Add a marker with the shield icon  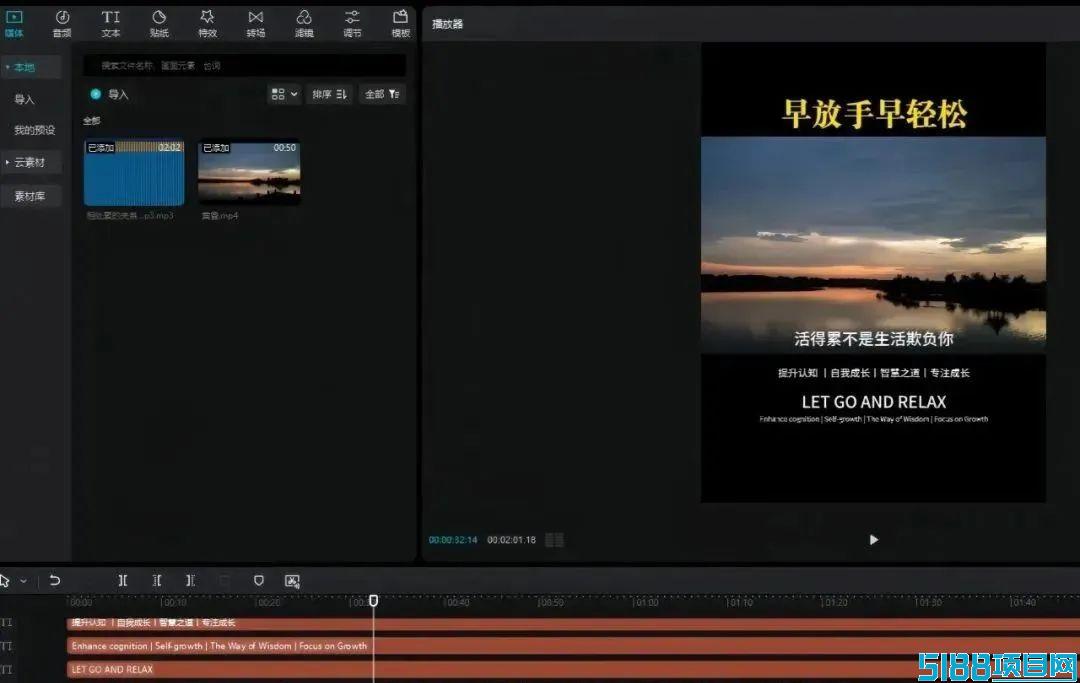click(258, 581)
